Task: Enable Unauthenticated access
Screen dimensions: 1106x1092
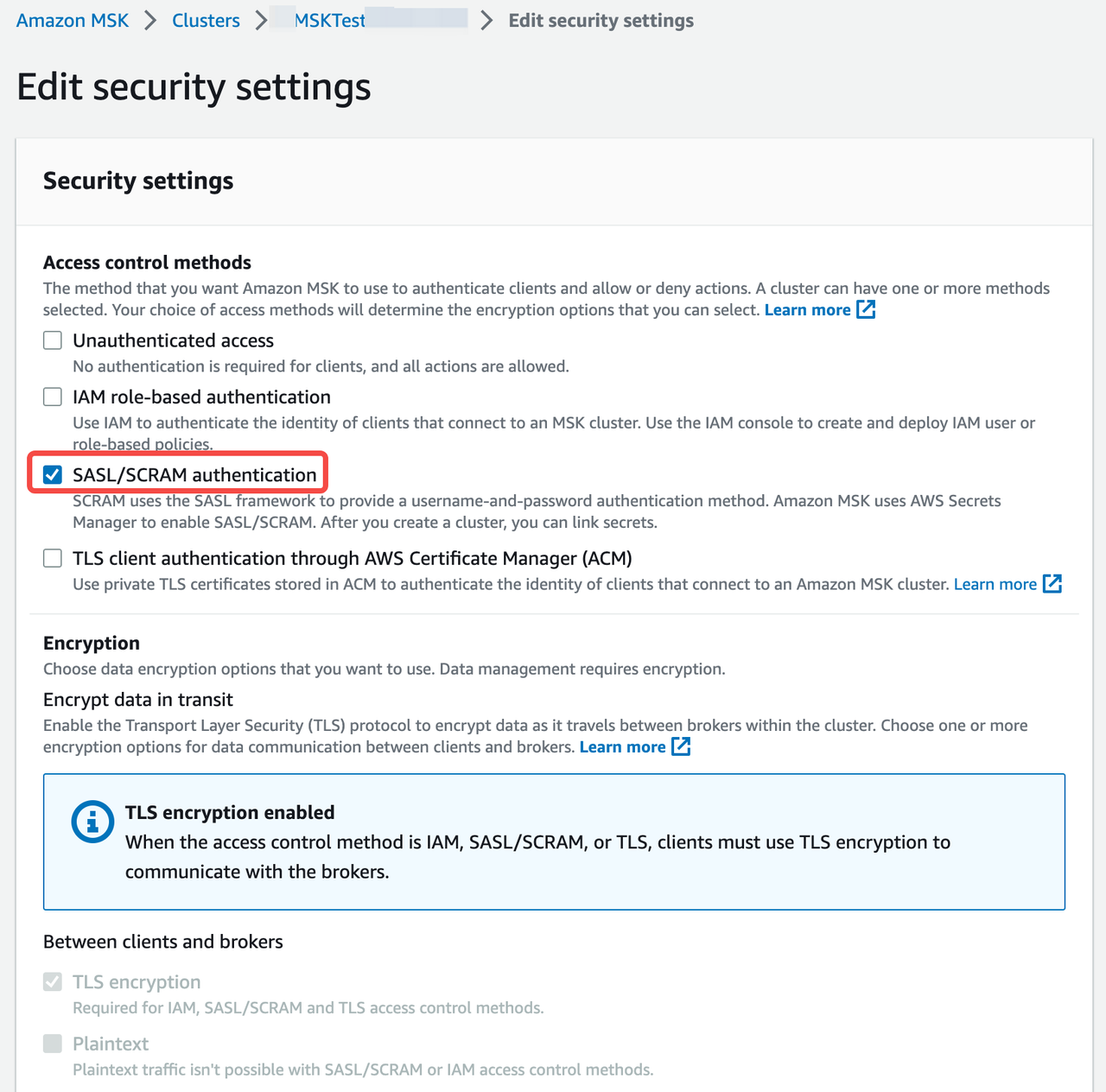Action: tap(52, 340)
